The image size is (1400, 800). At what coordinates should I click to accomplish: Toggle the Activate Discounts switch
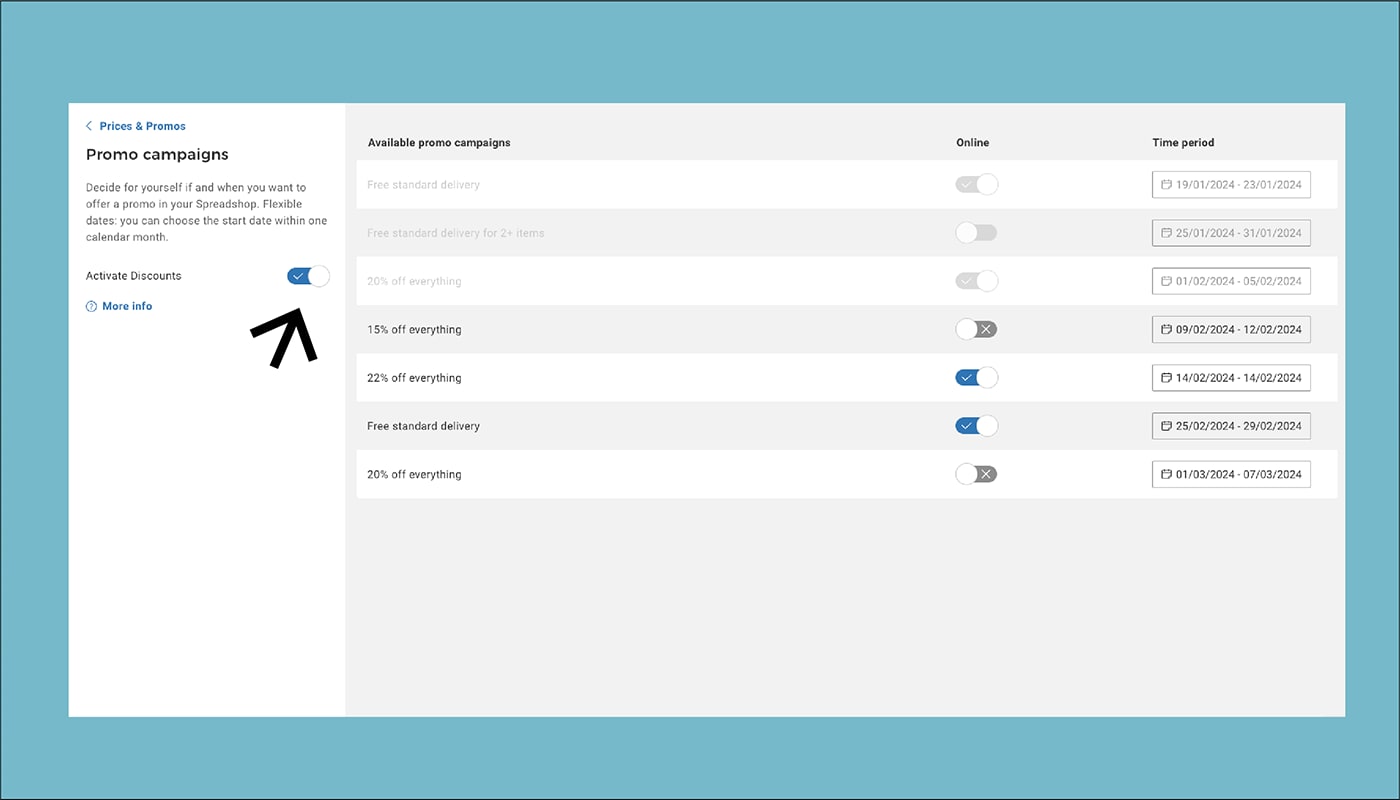(308, 276)
